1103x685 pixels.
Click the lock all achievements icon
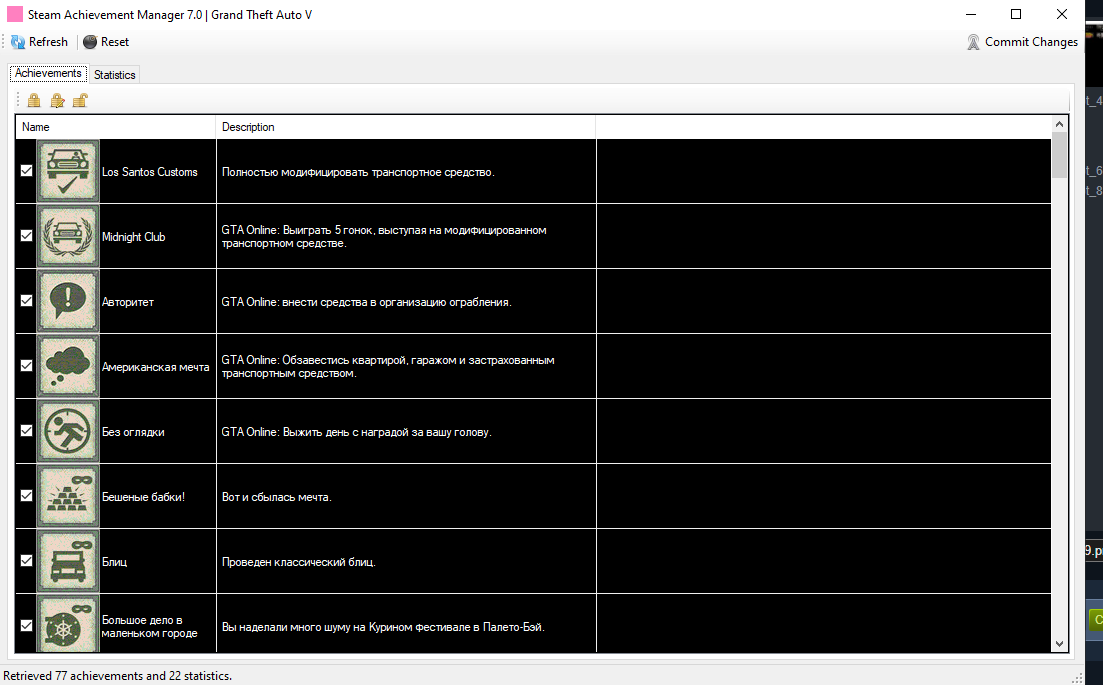click(x=34, y=101)
